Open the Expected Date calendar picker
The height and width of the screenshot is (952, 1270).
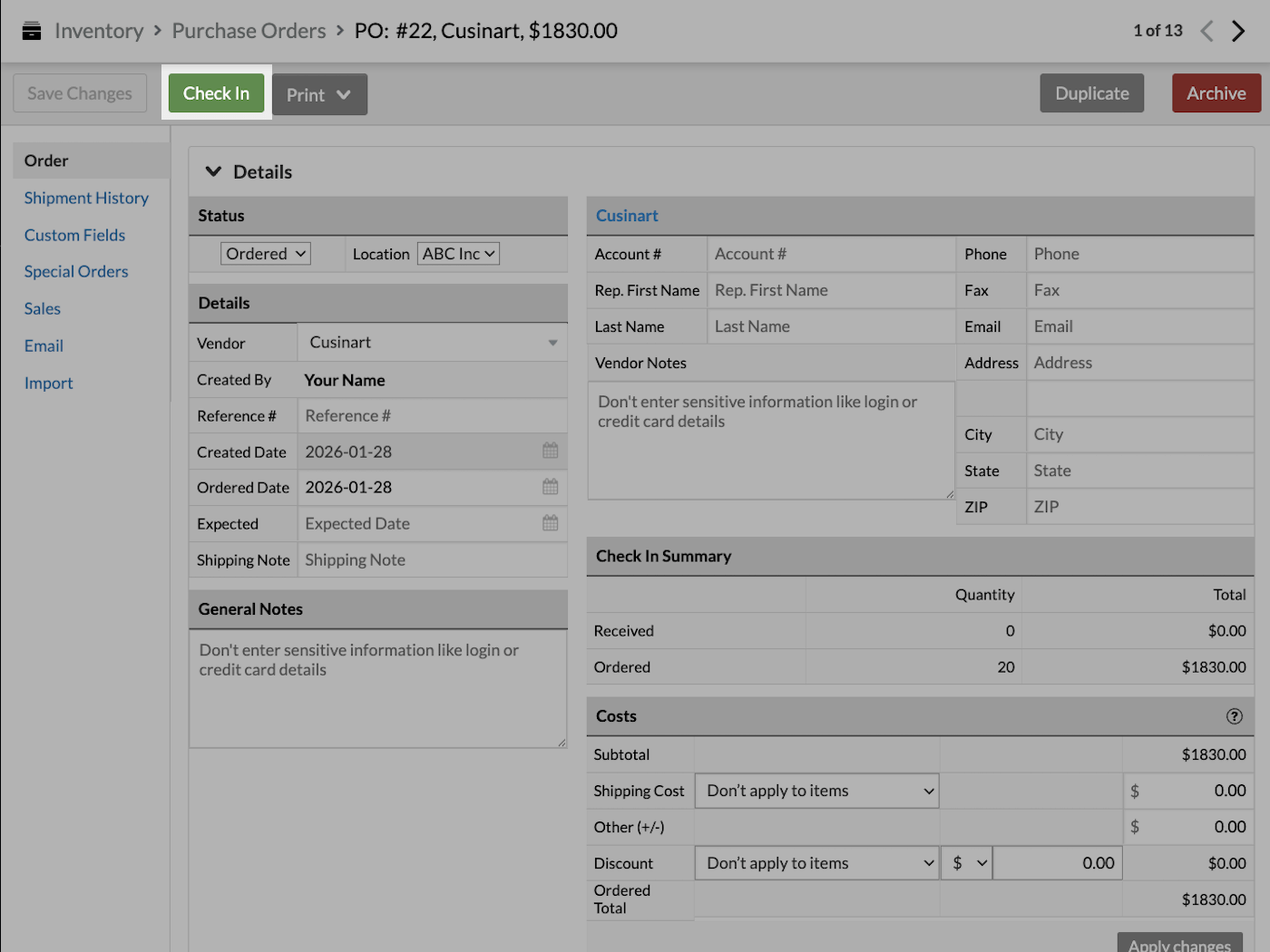point(549,523)
